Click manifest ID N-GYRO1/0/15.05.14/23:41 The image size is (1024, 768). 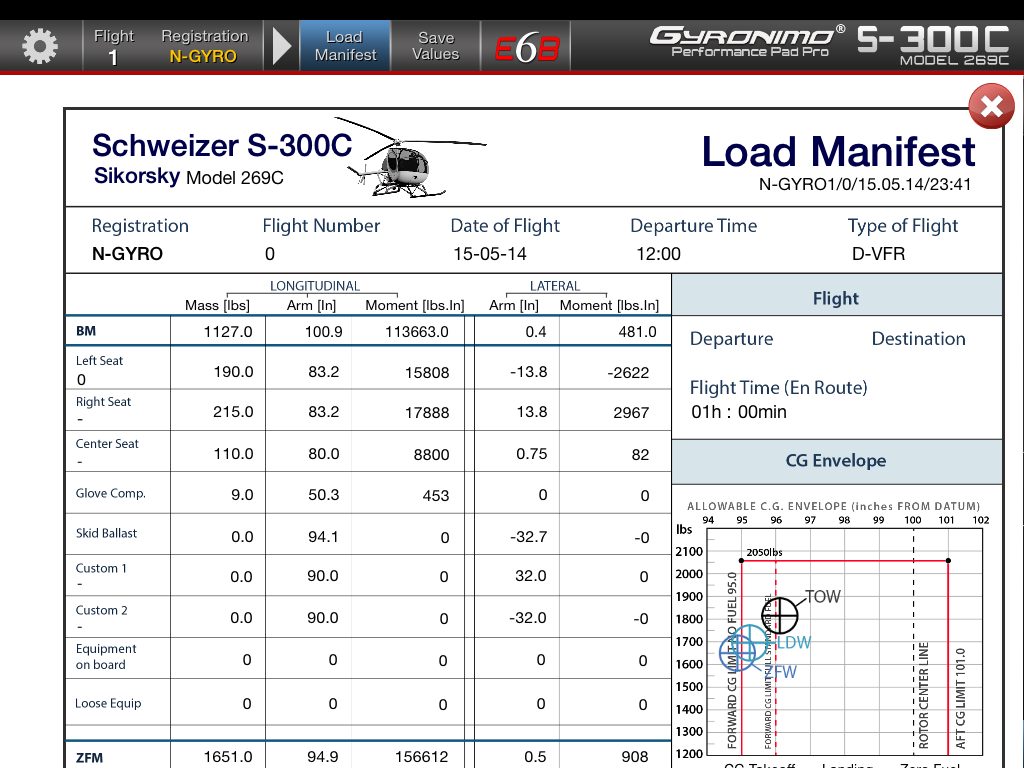(x=865, y=184)
